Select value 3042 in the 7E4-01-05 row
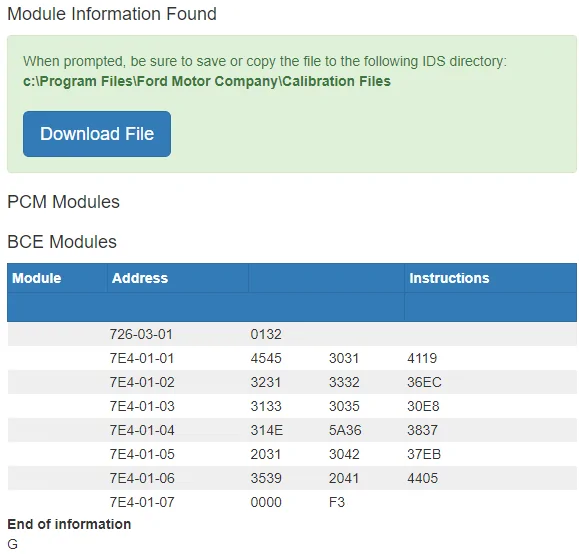The width and height of the screenshot is (579, 554). click(344, 454)
